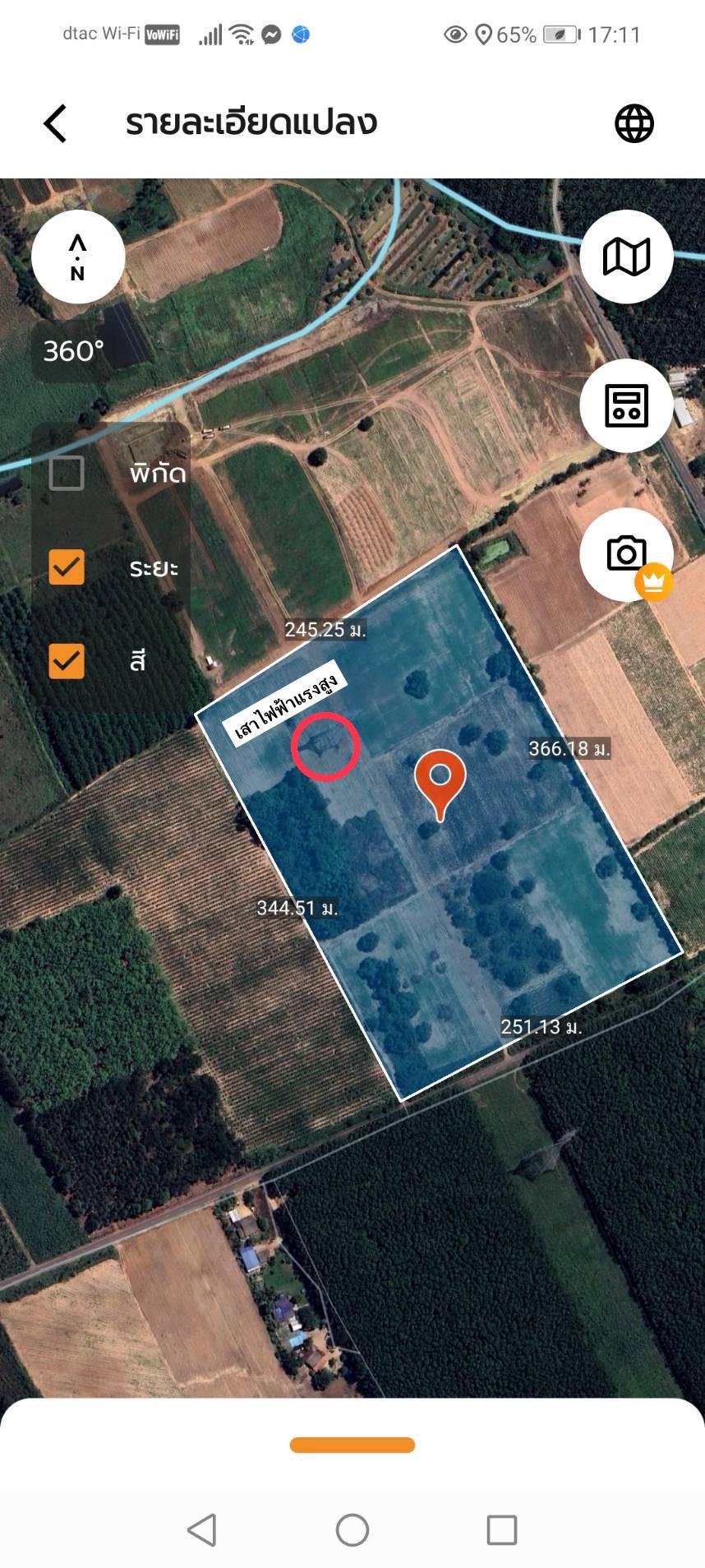Open Android recent apps square button
Screen dimensions: 705x1568
click(x=502, y=1530)
